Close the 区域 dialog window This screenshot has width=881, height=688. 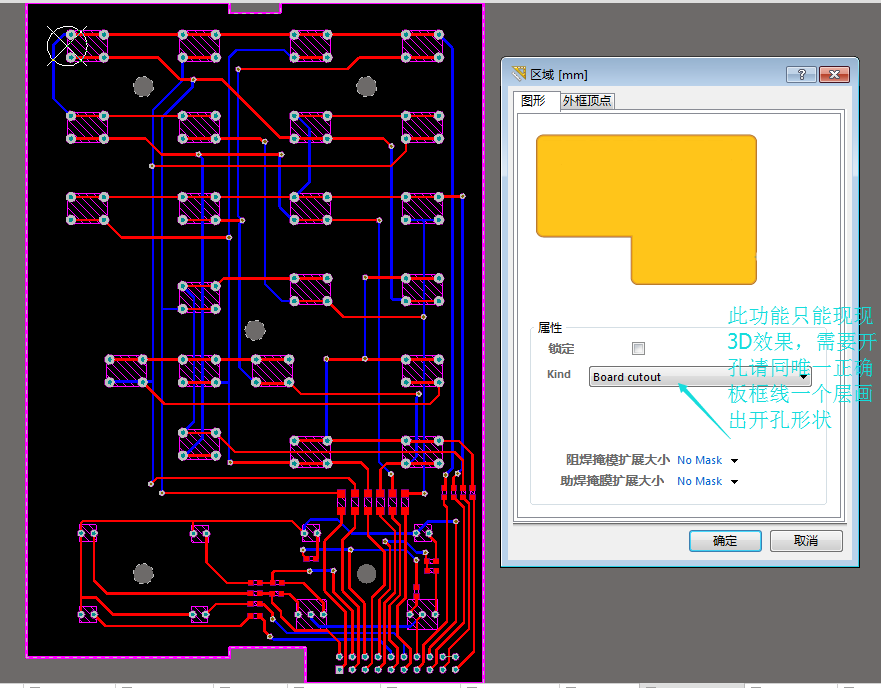pyautogui.click(x=834, y=74)
